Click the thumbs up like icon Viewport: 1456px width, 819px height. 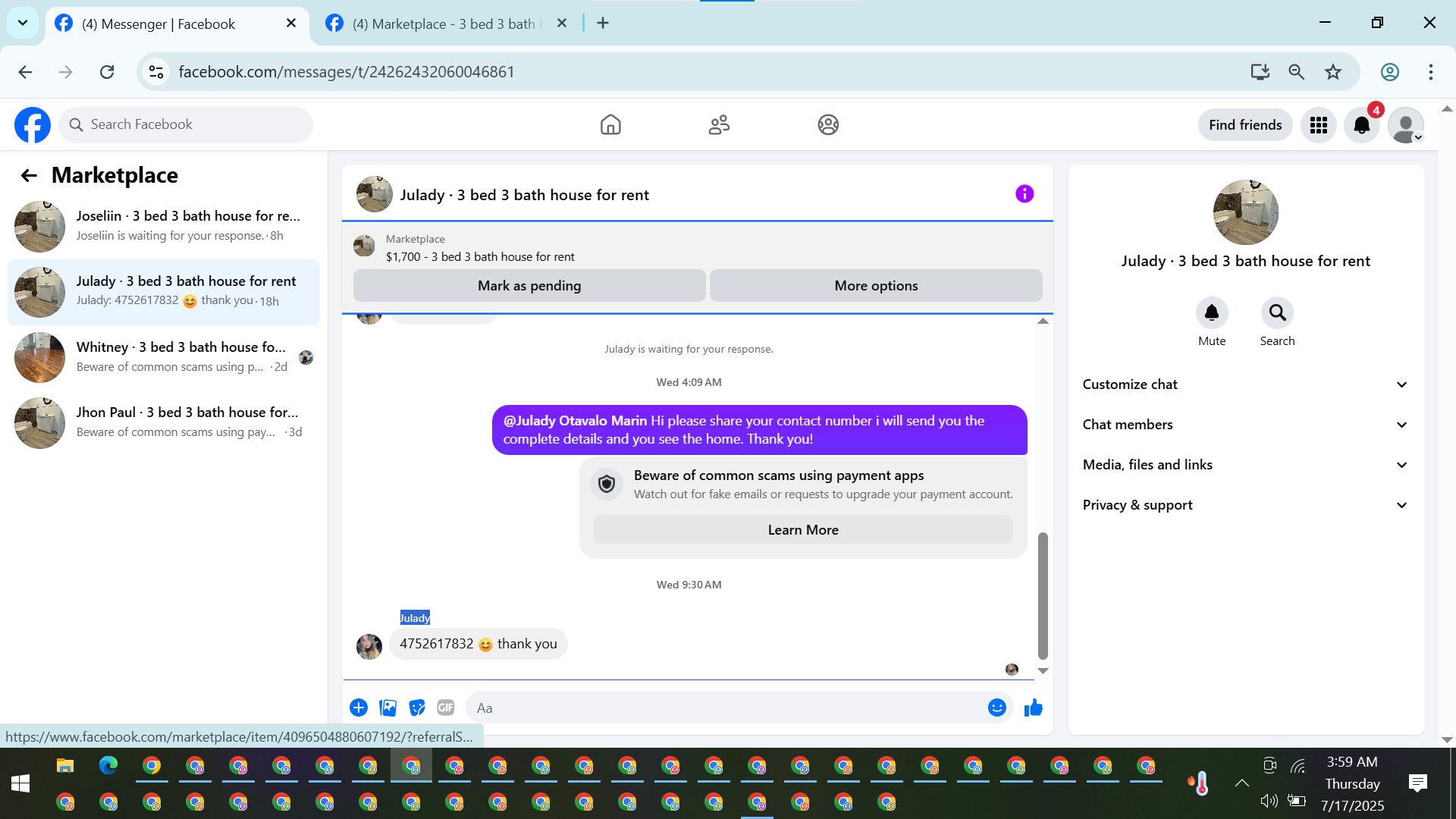click(1033, 708)
